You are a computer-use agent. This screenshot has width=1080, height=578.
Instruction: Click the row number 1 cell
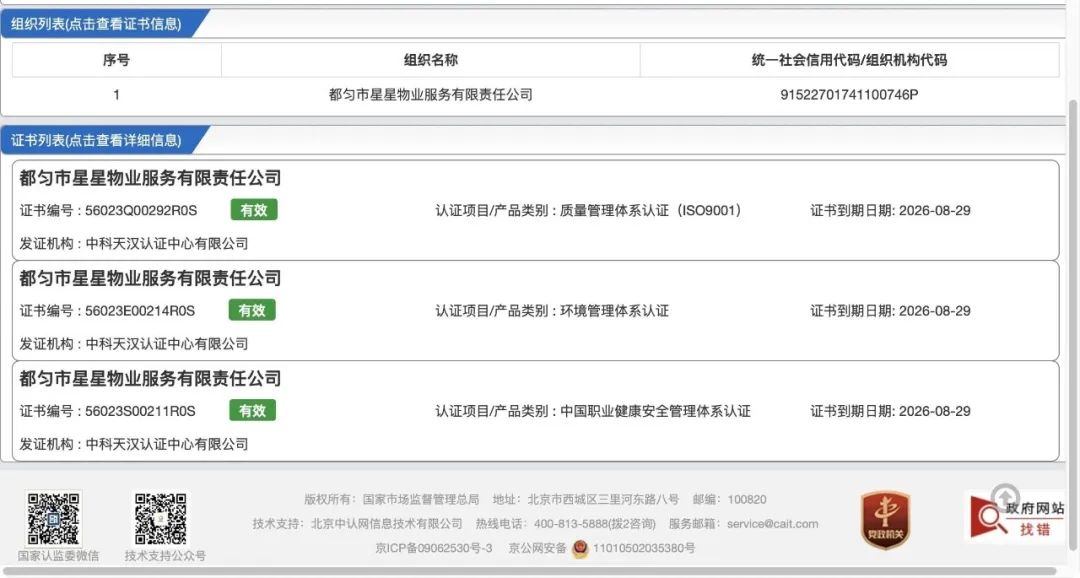pos(116,95)
